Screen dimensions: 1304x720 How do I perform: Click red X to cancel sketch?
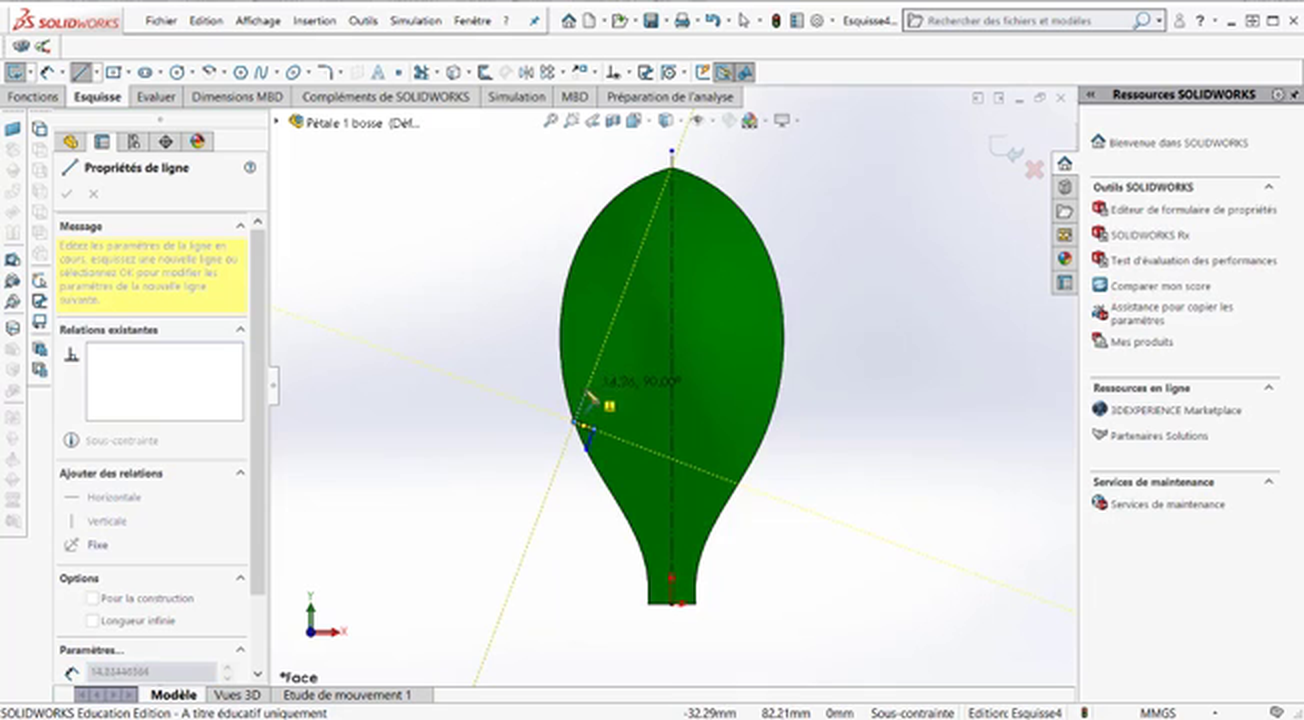(x=1034, y=170)
